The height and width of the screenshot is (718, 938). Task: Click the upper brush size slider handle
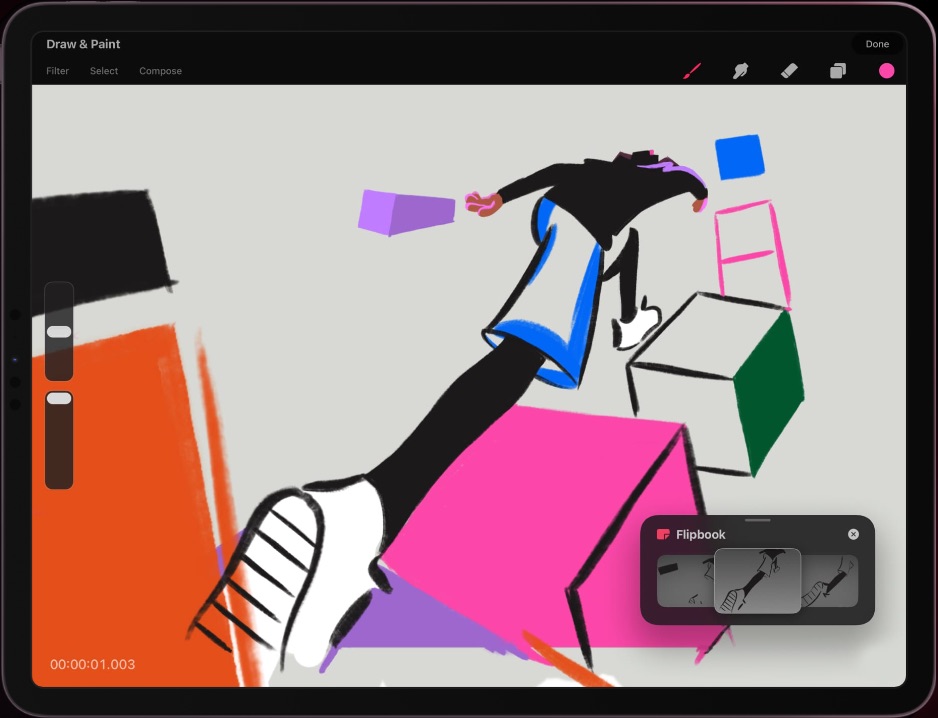click(x=59, y=331)
